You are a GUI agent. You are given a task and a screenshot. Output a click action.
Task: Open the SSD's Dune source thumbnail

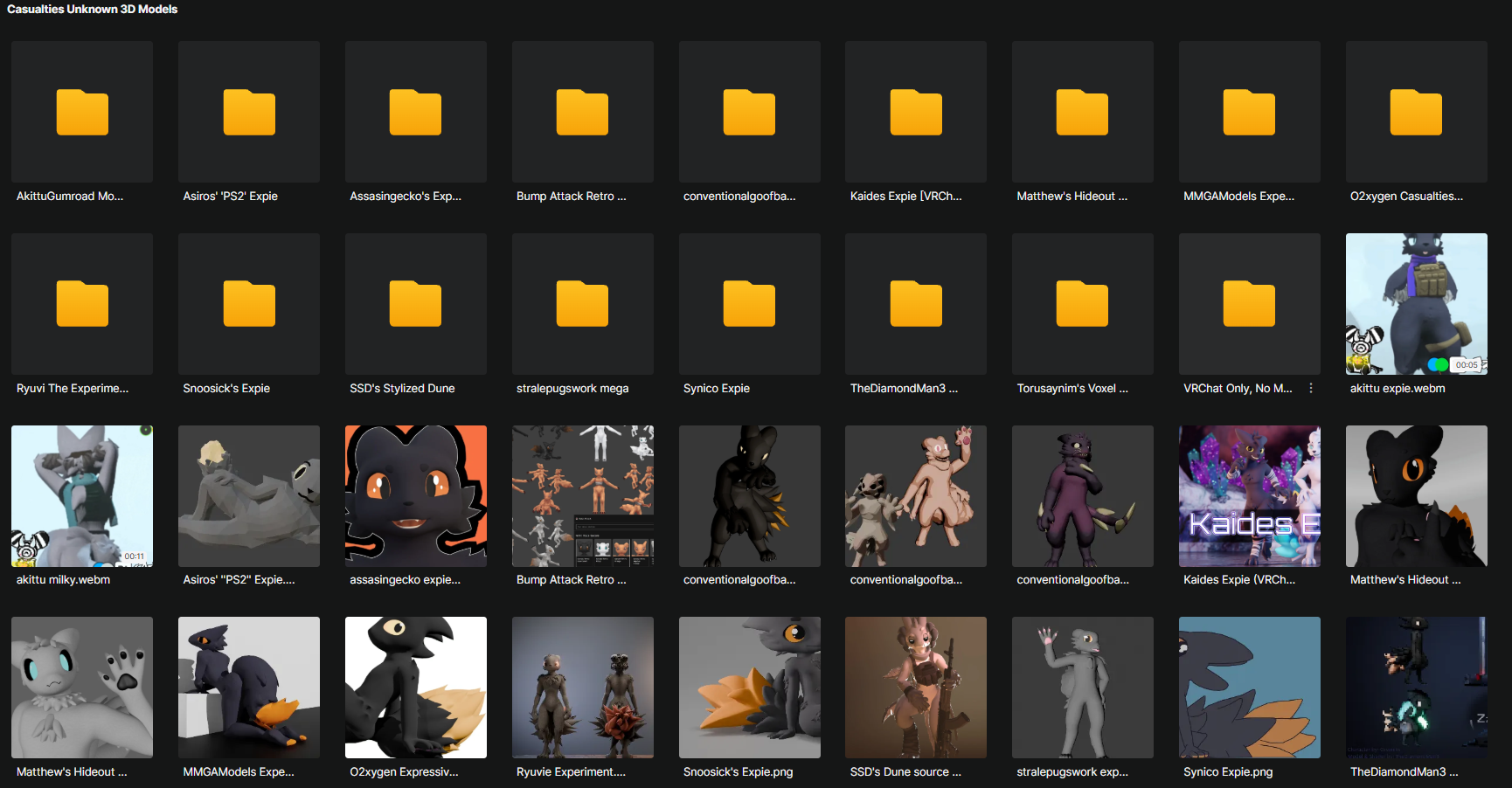[x=916, y=688]
